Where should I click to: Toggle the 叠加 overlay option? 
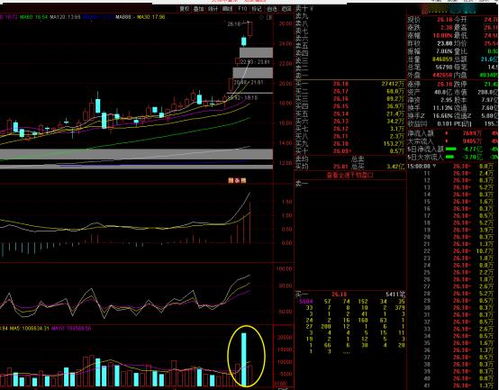(x=199, y=9)
